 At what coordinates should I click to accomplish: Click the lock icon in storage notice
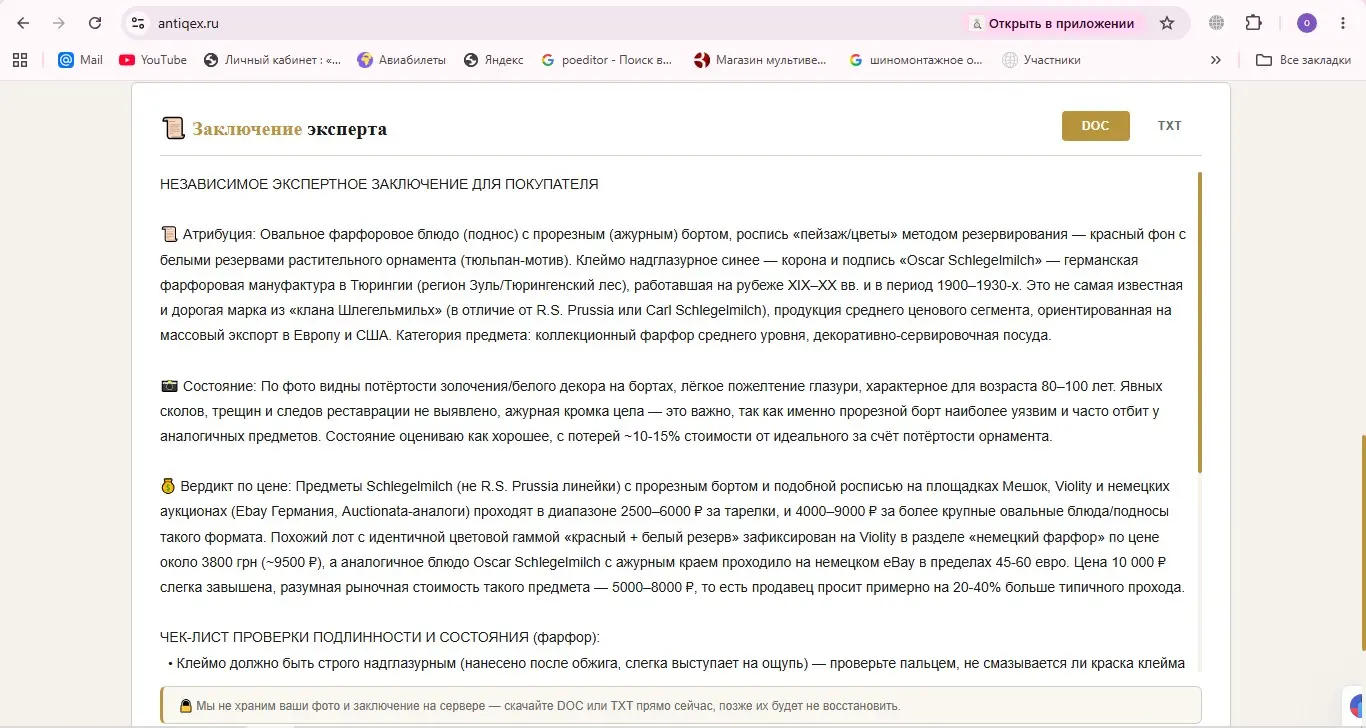(x=186, y=706)
